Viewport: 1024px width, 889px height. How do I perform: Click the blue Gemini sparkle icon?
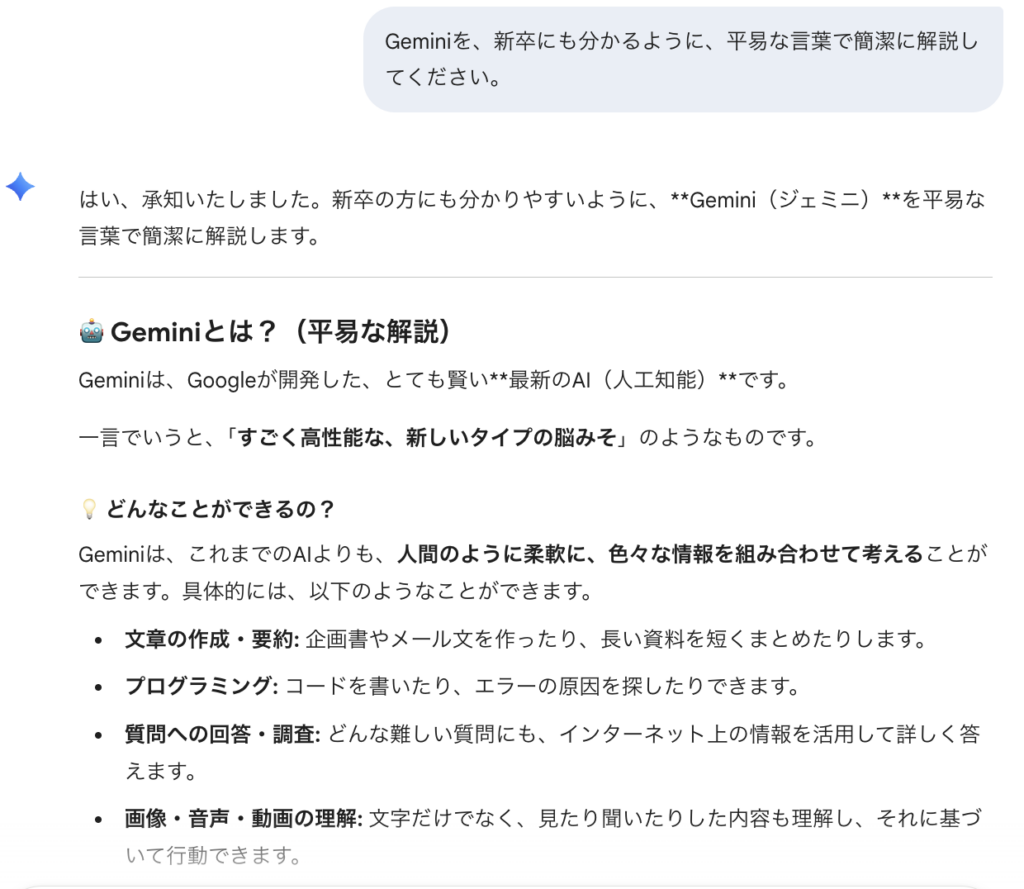21,186
